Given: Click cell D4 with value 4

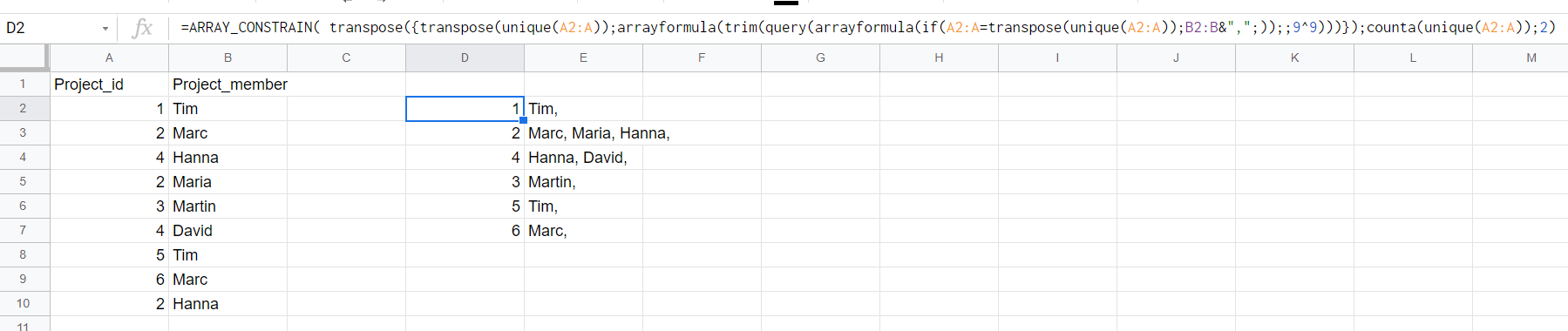Looking at the screenshot, I should (x=465, y=158).
